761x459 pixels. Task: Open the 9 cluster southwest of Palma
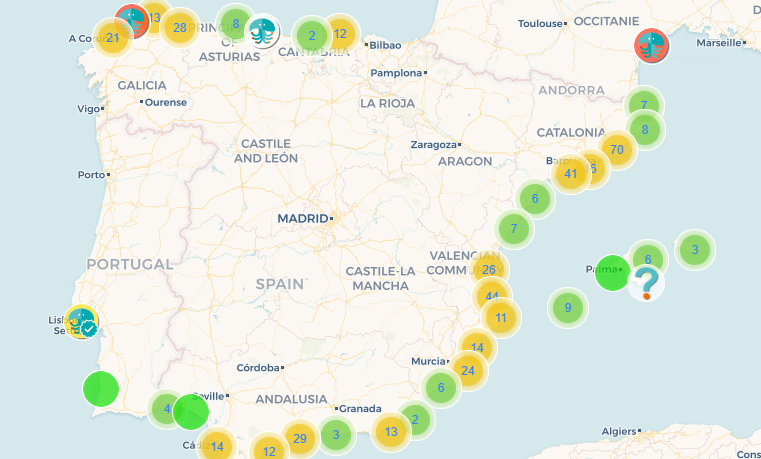[568, 307]
